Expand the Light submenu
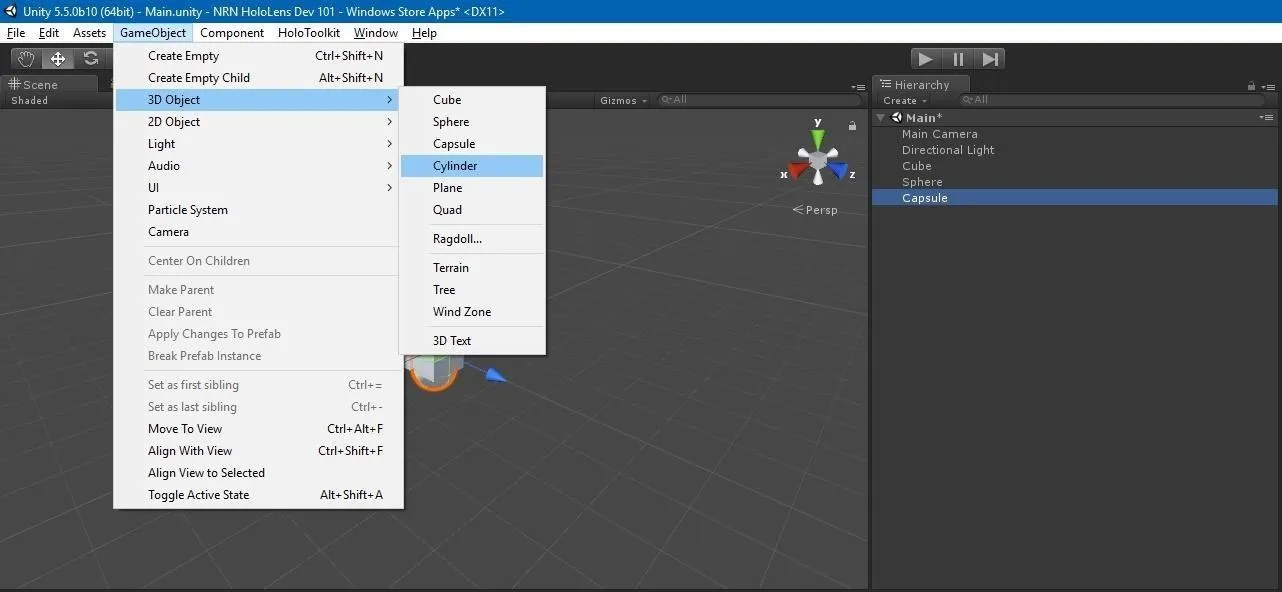 click(x=258, y=144)
